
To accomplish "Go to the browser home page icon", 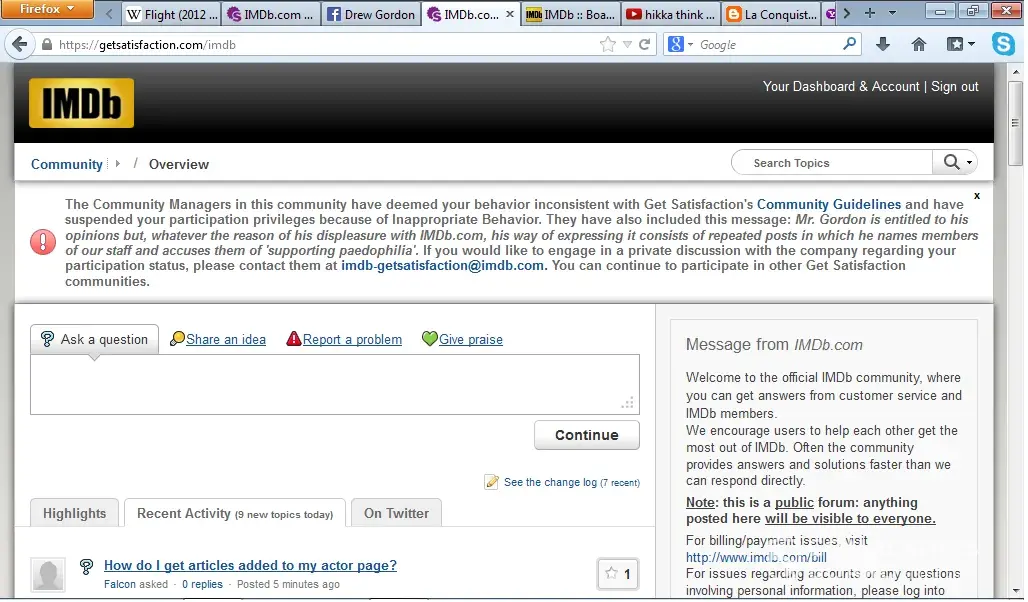I will coord(919,45).
